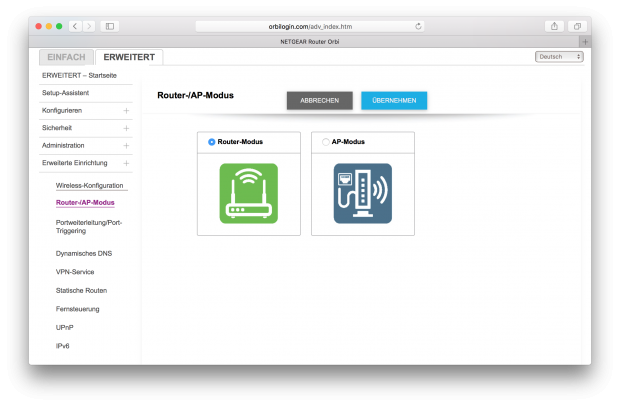Screen dimensions: 620x406
Task: Minimize the window with yellow button
Action: tap(49, 26)
